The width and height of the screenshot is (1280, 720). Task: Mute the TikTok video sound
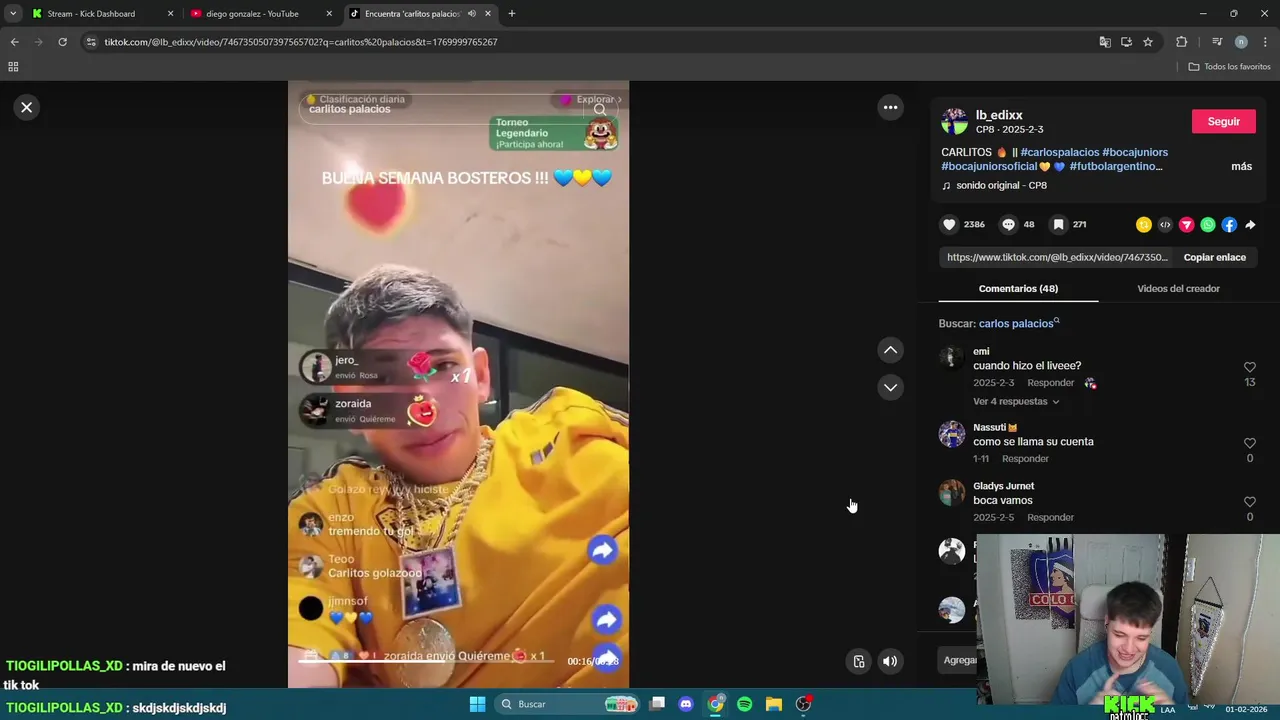pos(890,661)
